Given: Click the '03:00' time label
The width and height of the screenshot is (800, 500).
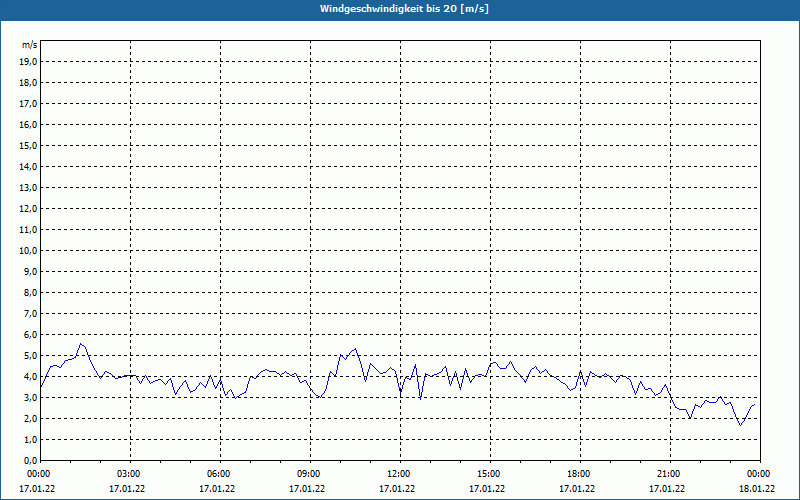Looking at the screenshot, I should pyautogui.click(x=129, y=474).
